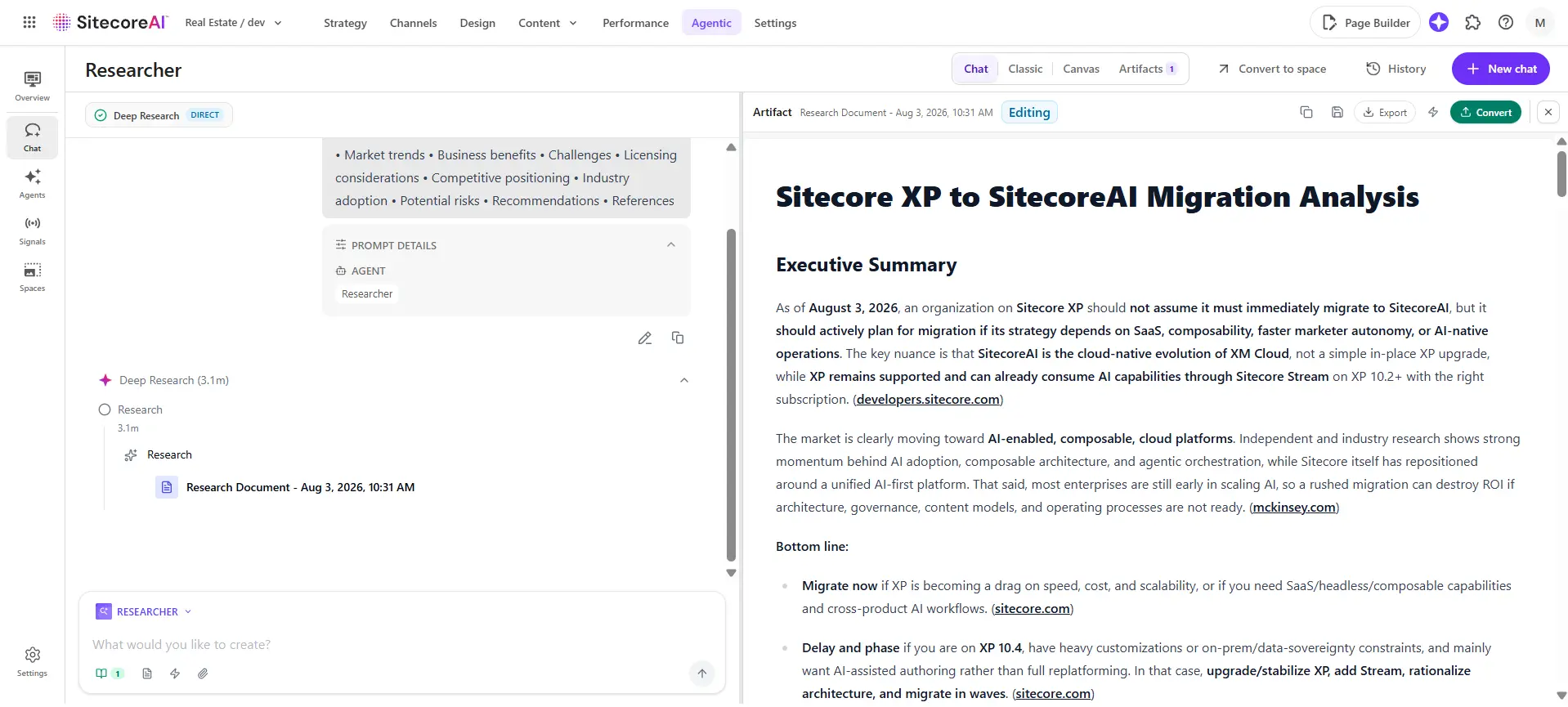Image resolution: width=1568 pixels, height=707 pixels.
Task: Click the chat scrollbar down arrow
Action: [x=731, y=573]
